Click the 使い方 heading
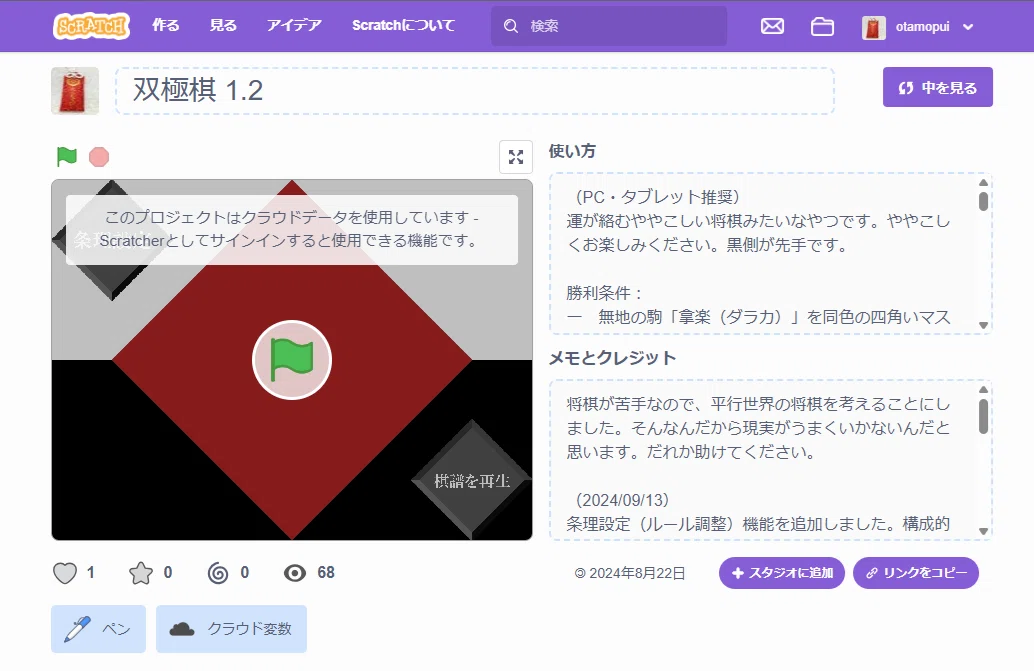 (572, 151)
